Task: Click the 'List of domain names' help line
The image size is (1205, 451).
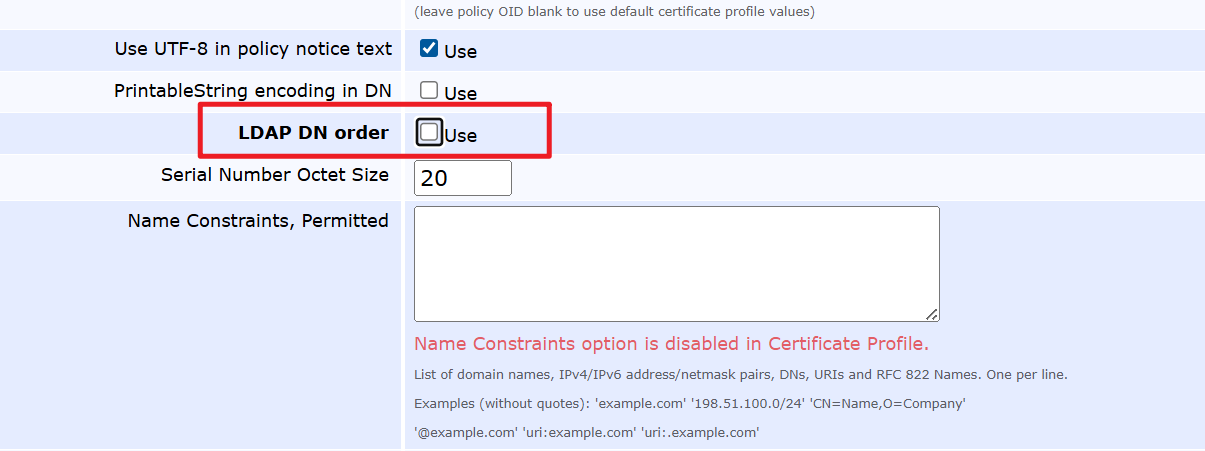Action: pyautogui.click(x=740, y=375)
